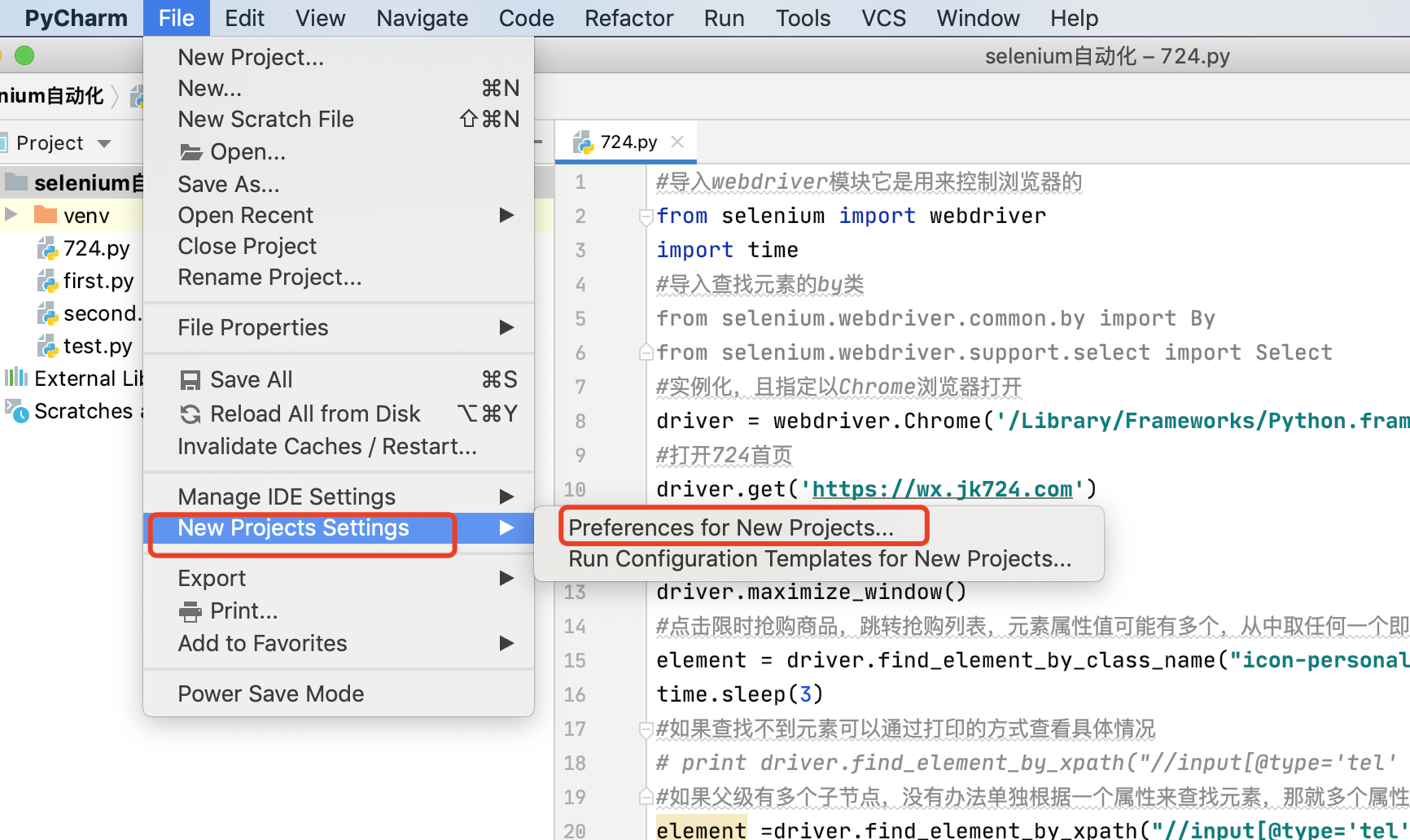Open the View menu
The width and height of the screenshot is (1410, 840).
coord(320,18)
